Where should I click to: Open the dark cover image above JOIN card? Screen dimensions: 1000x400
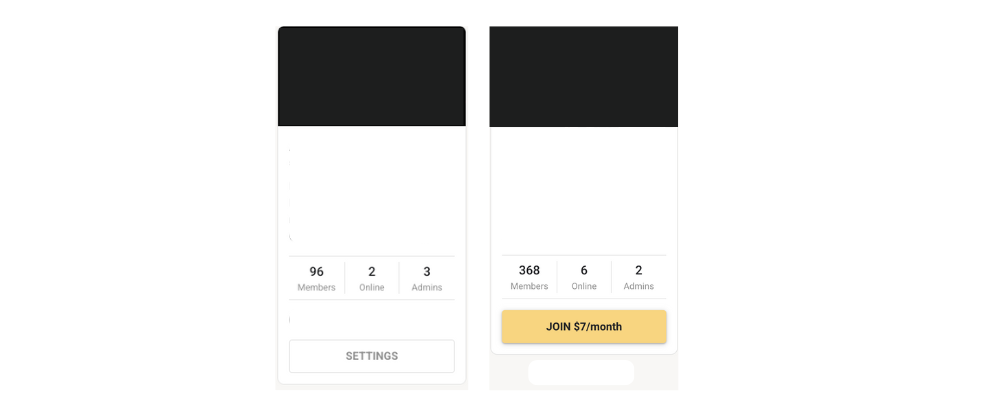pyautogui.click(x=583, y=76)
